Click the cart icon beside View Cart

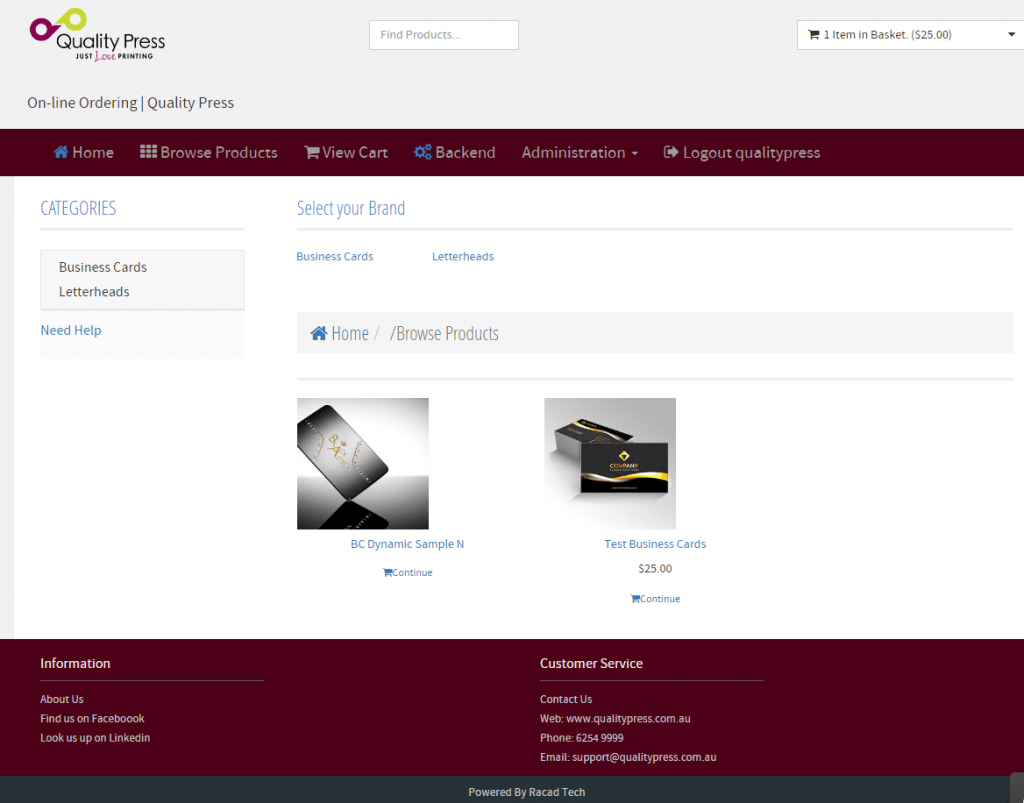coord(312,153)
